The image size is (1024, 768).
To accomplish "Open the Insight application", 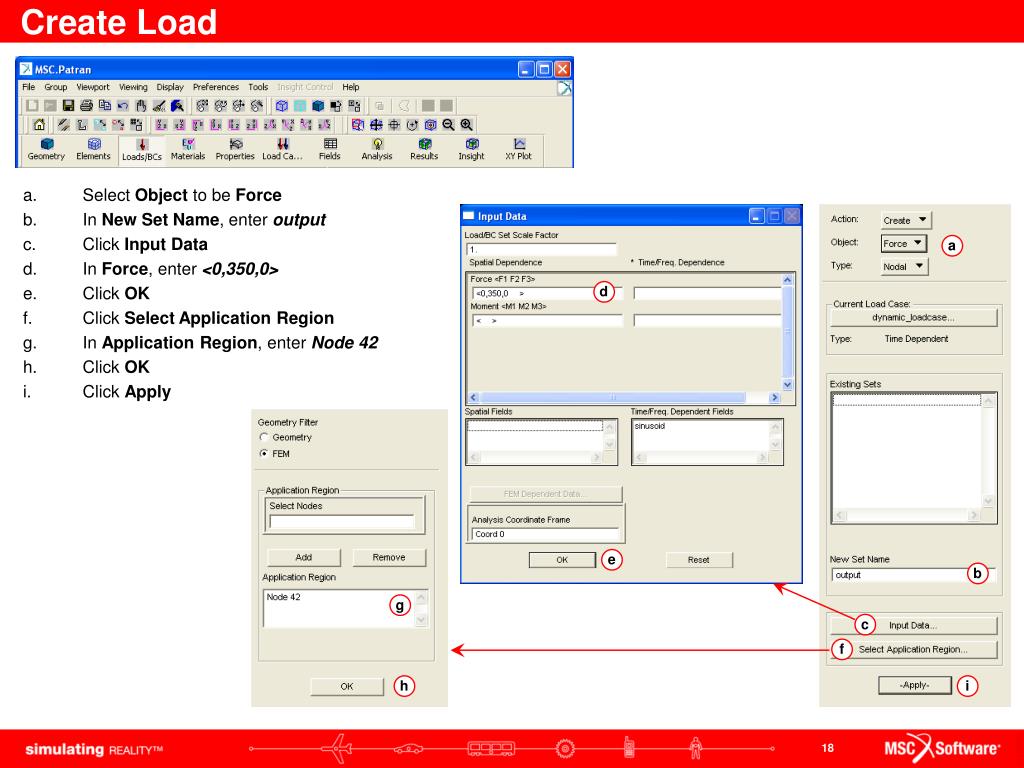I will 472,150.
